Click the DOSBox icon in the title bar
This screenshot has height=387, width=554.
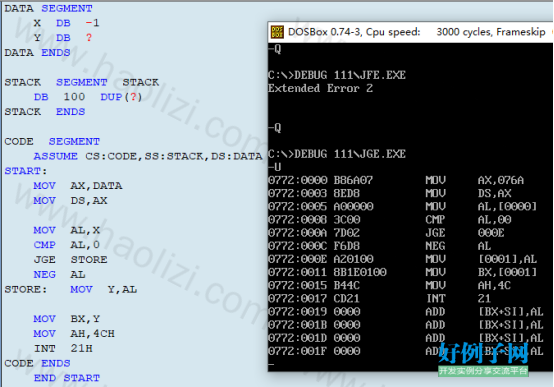point(277,32)
